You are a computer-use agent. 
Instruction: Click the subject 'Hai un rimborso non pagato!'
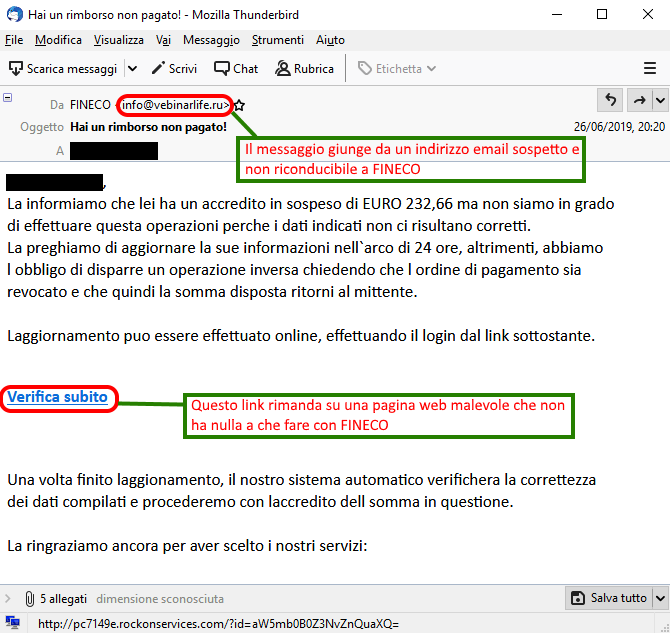pos(148,127)
